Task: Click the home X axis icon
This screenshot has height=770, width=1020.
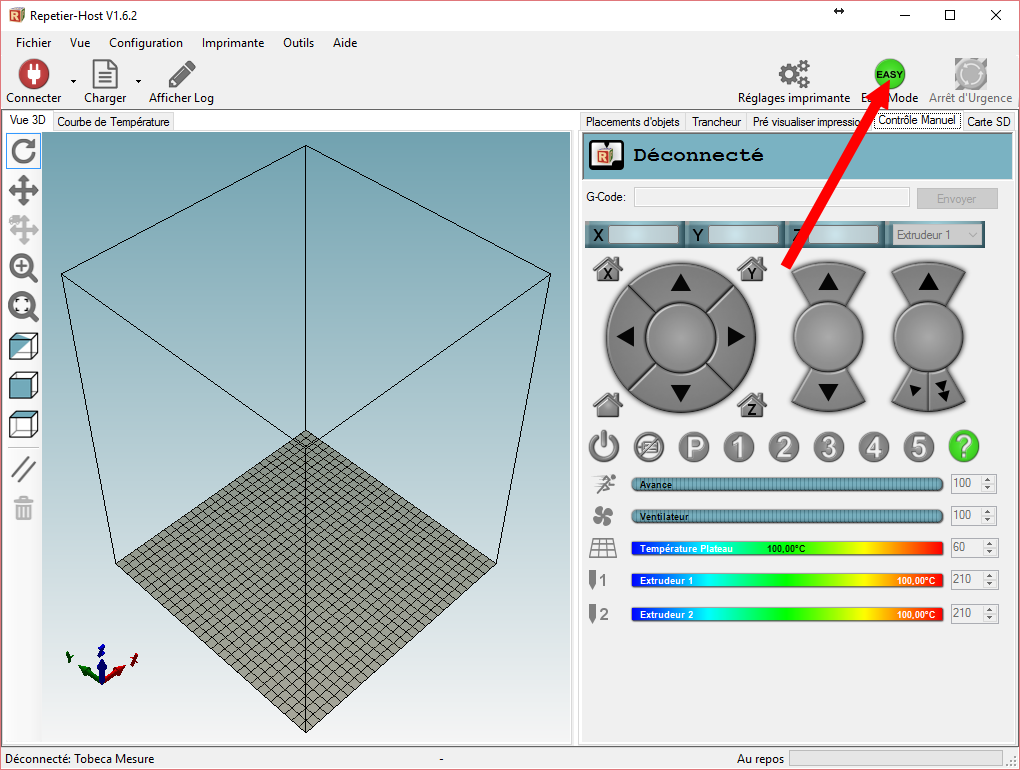Action: coord(607,270)
